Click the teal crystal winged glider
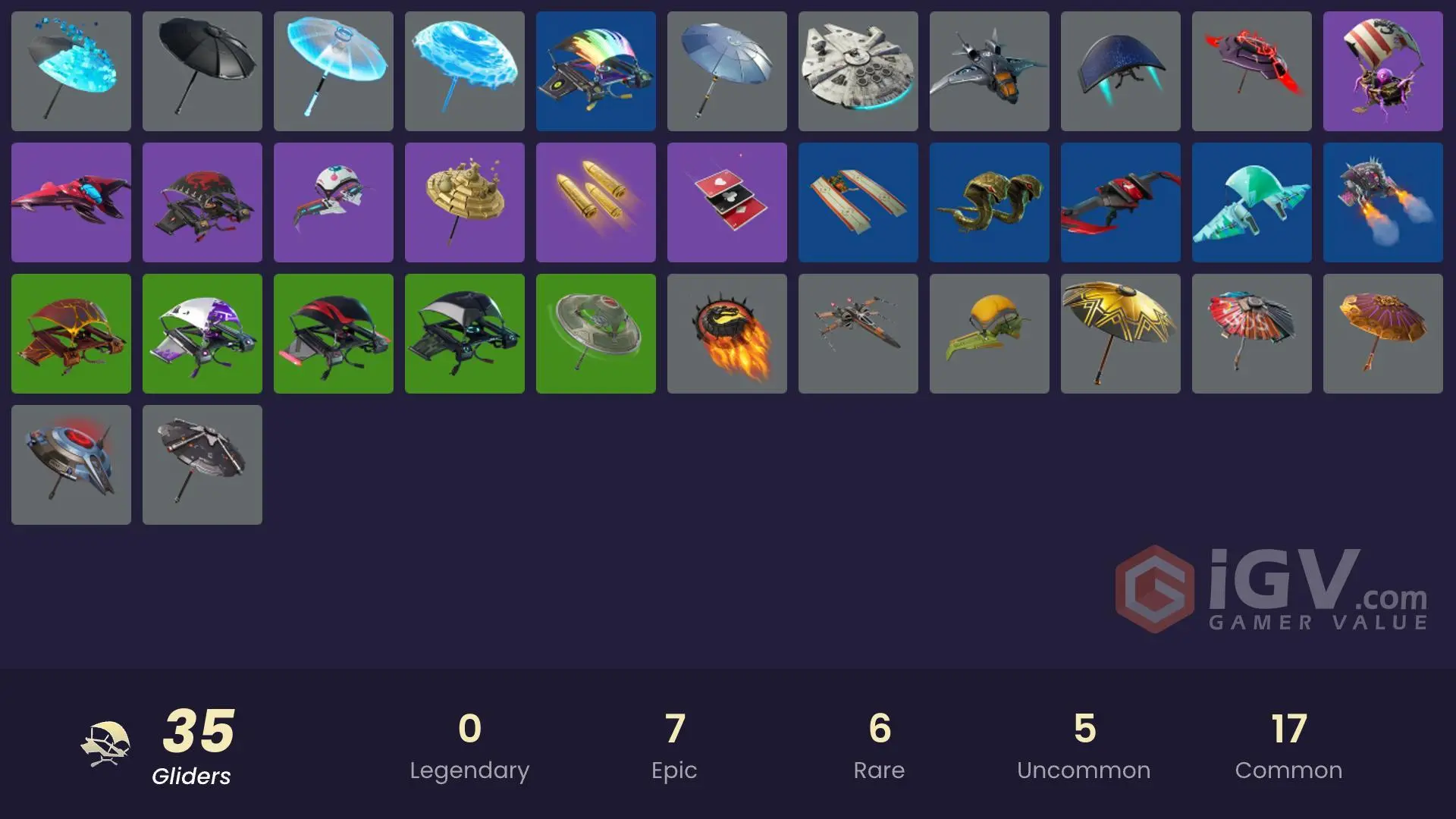This screenshot has height=819, width=1456. tap(1252, 202)
